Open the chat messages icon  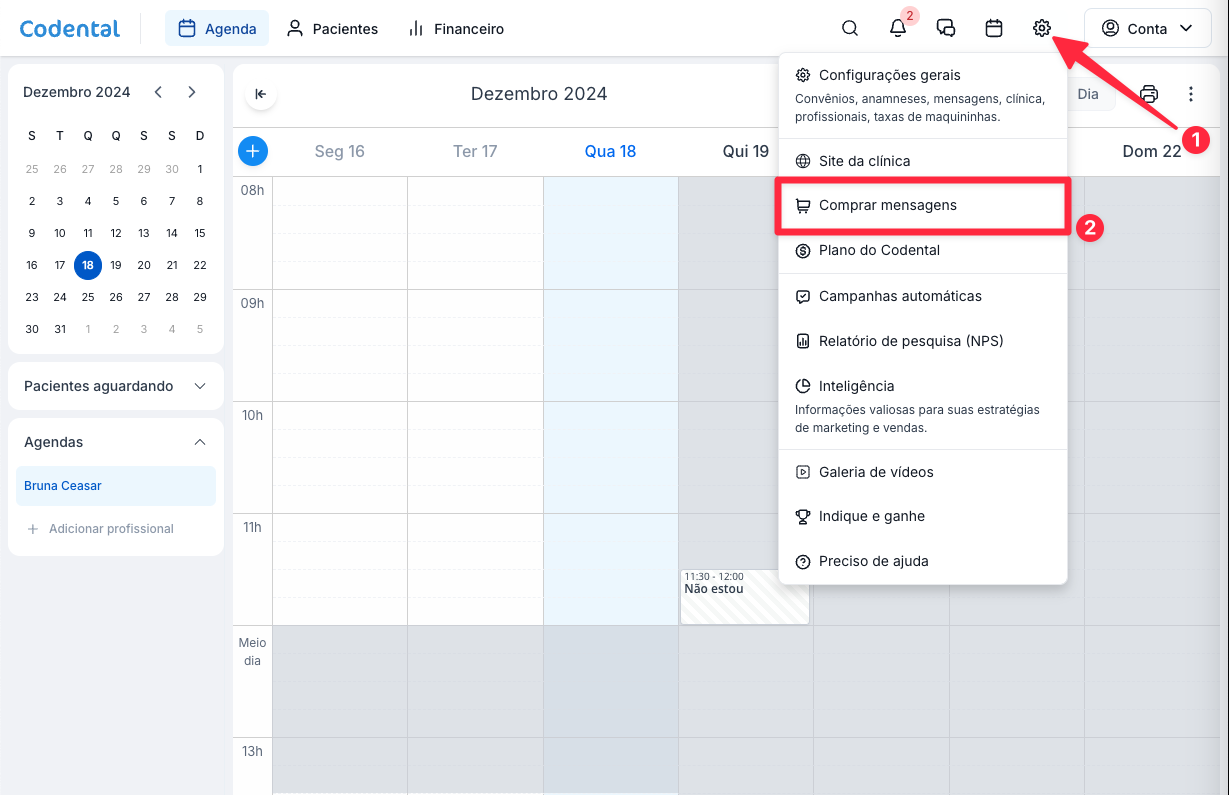(x=946, y=29)
